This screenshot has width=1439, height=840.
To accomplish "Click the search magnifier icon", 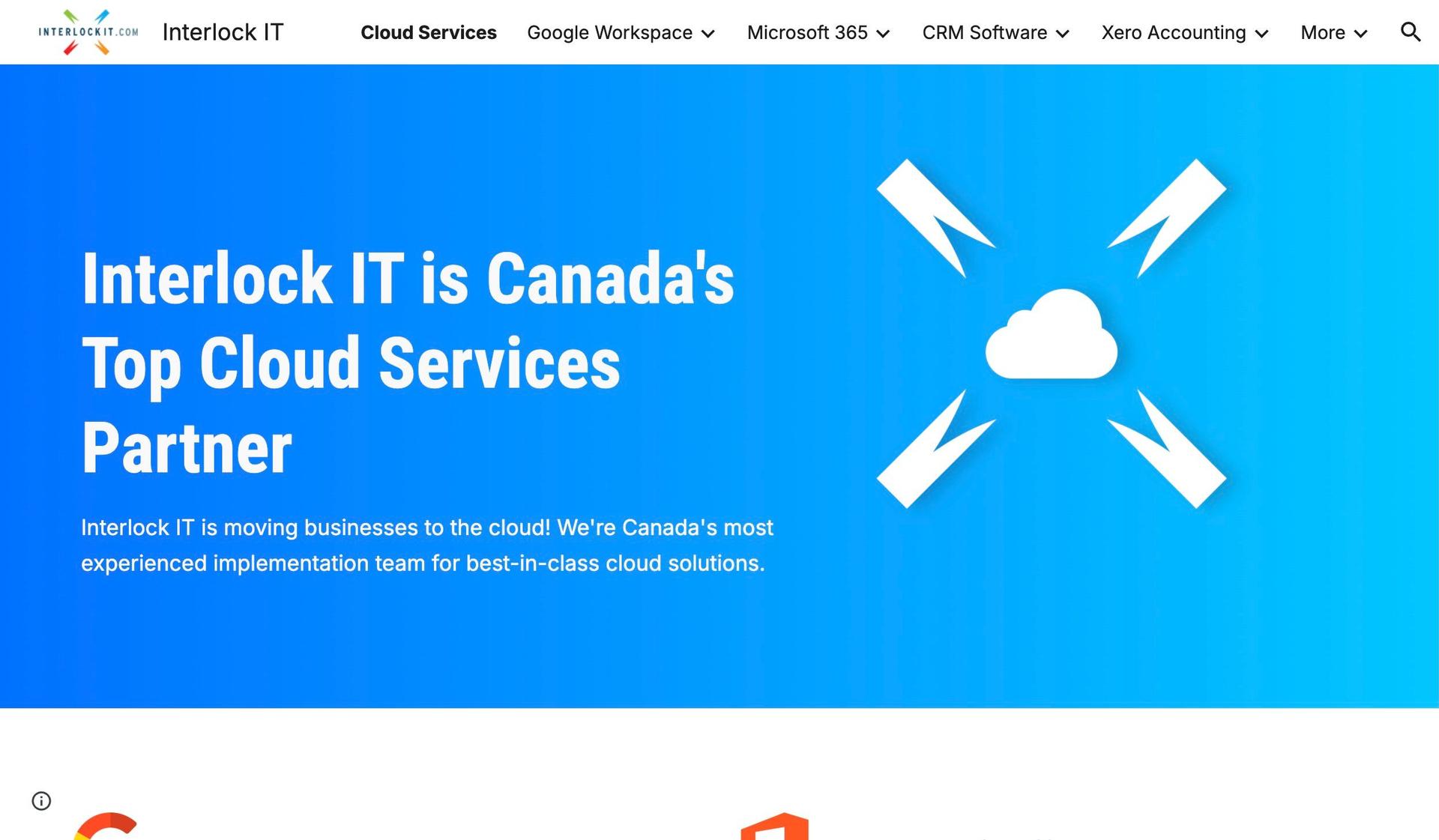I will coord(1410,32).
